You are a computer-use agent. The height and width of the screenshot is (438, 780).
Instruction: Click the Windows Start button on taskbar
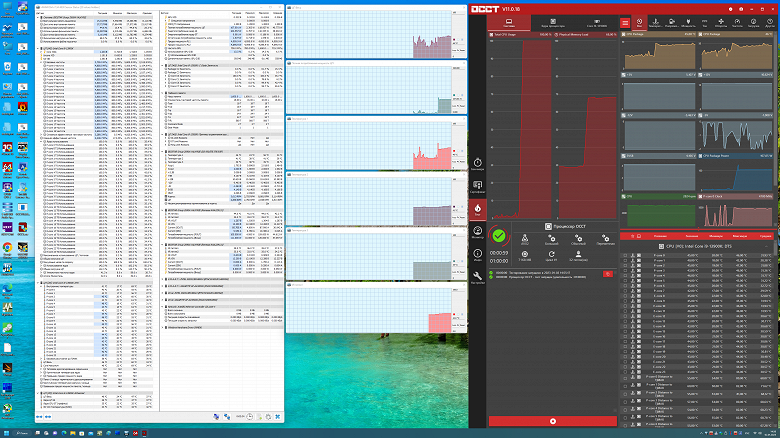coord(6,433)
